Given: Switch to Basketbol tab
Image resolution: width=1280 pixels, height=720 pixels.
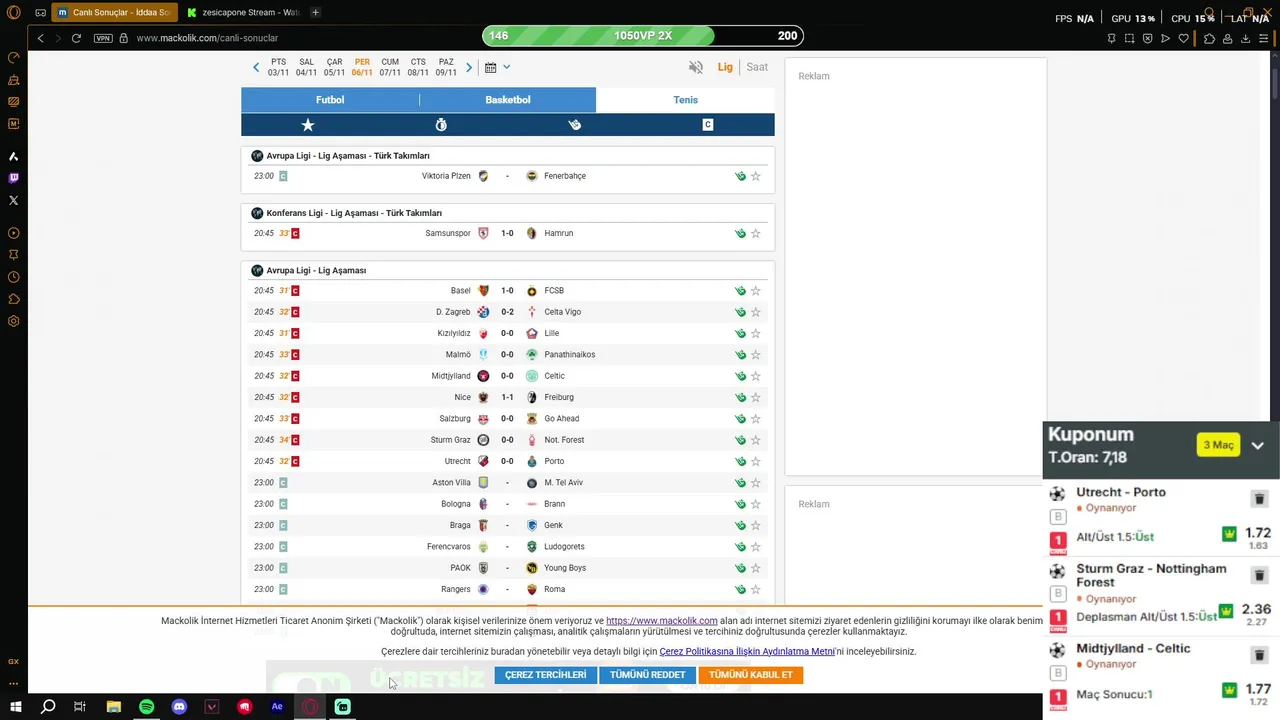Looking at the screenshot, I should click(508, 100).
